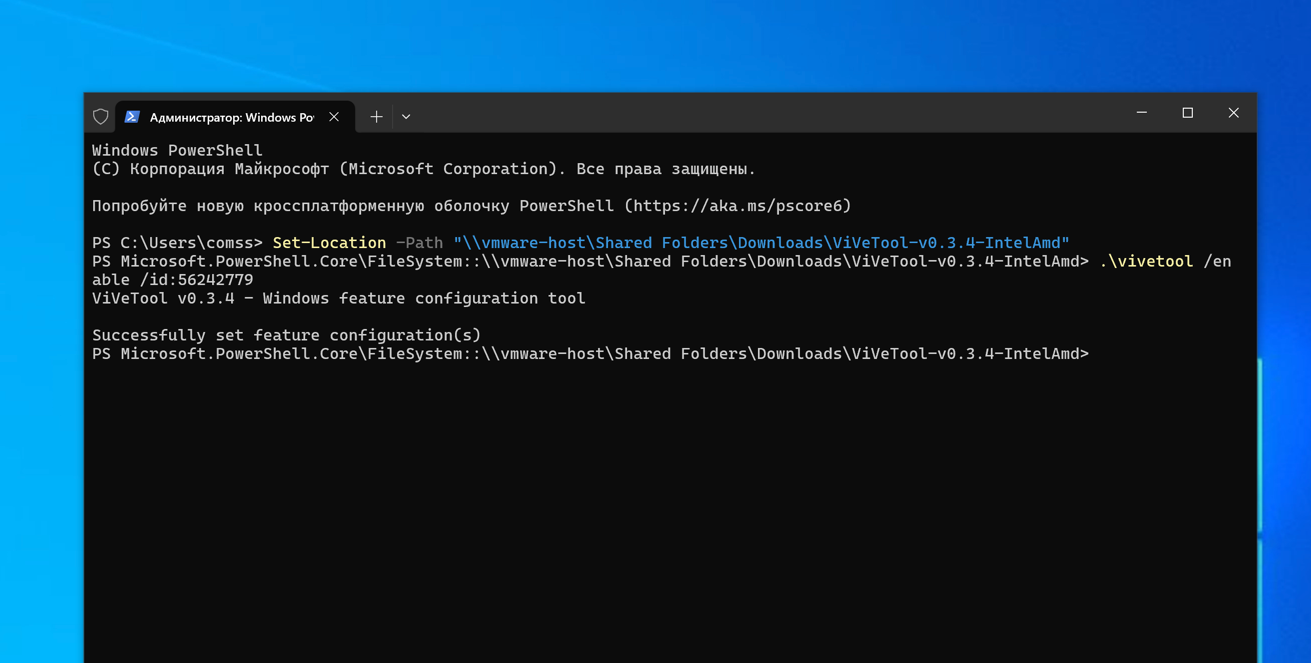Open a new tab with plus button
Screen dimensions: 1311x663
tap(376, 117)
